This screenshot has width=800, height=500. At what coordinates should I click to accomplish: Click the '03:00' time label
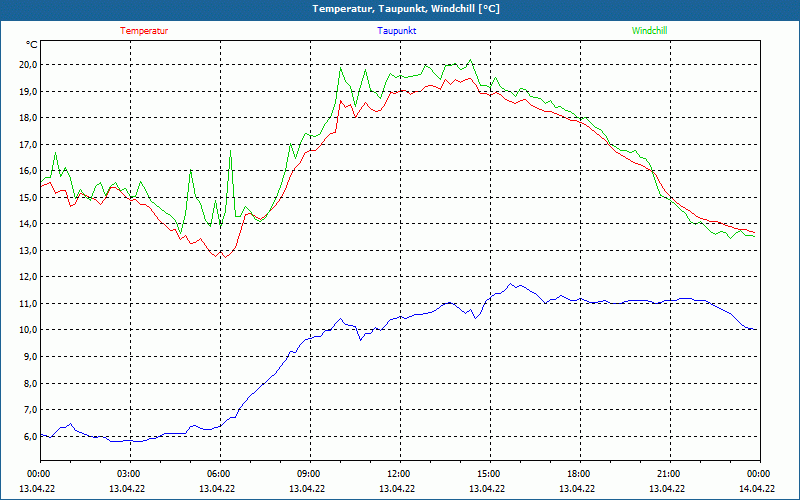131,474
